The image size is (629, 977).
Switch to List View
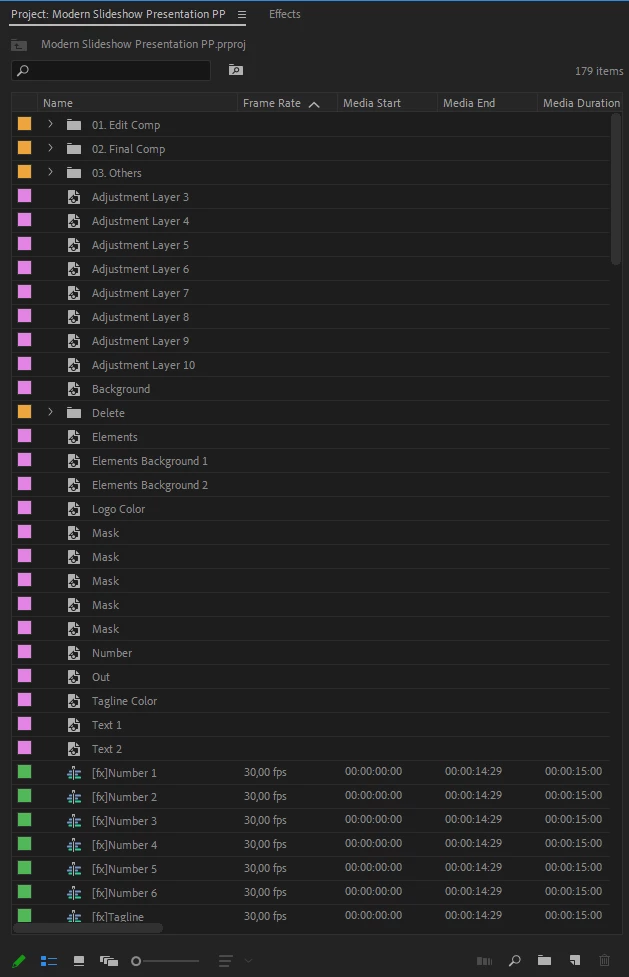click(x=49, y=961)
